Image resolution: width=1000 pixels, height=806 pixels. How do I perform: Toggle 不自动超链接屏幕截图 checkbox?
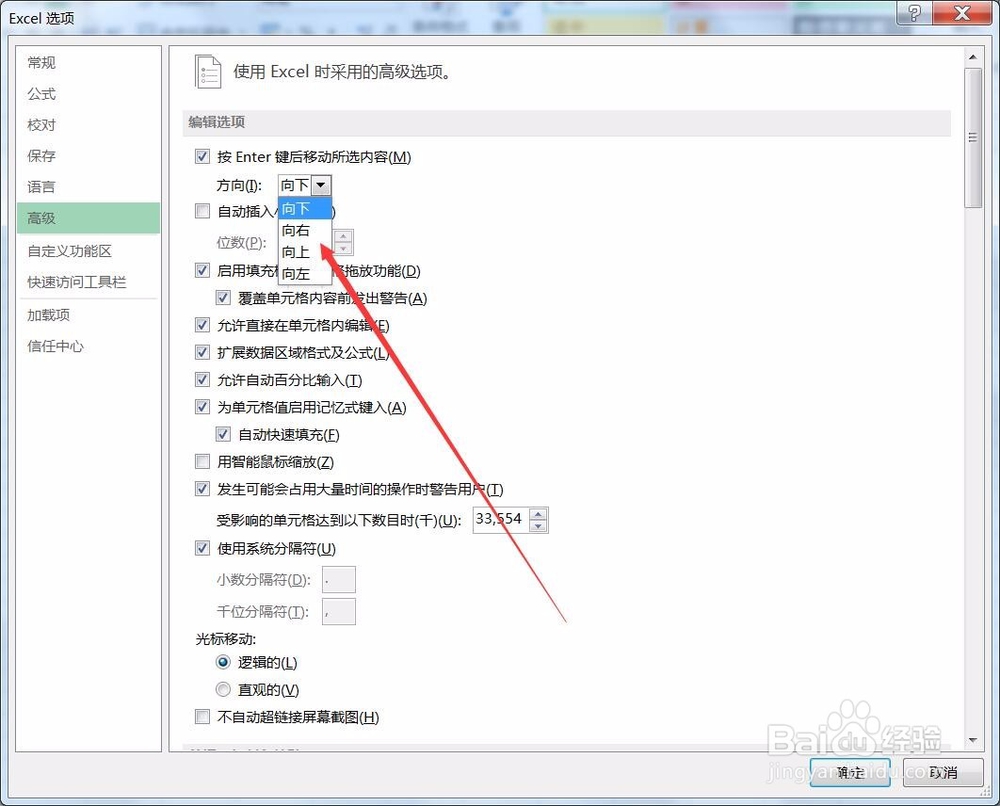point(202,717)
